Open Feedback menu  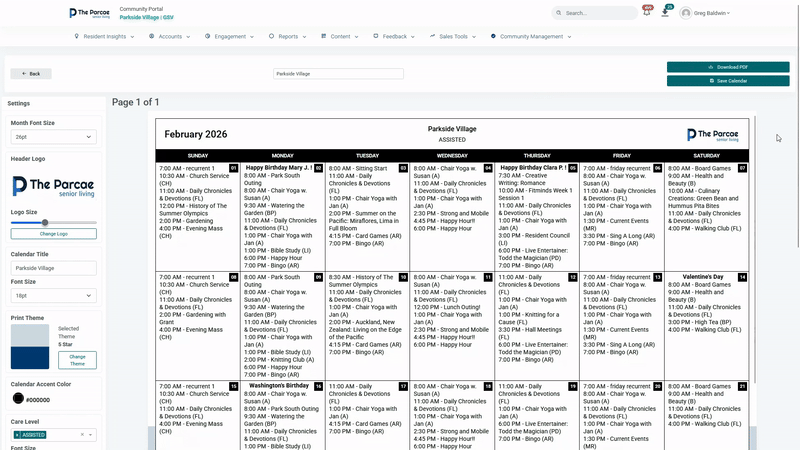tap(394, 37)
